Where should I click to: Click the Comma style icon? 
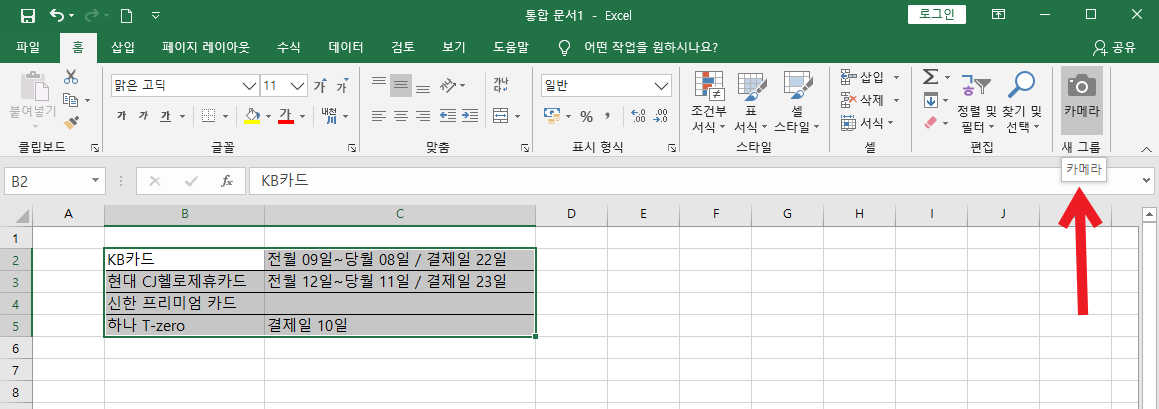click(x=608, y=115)
